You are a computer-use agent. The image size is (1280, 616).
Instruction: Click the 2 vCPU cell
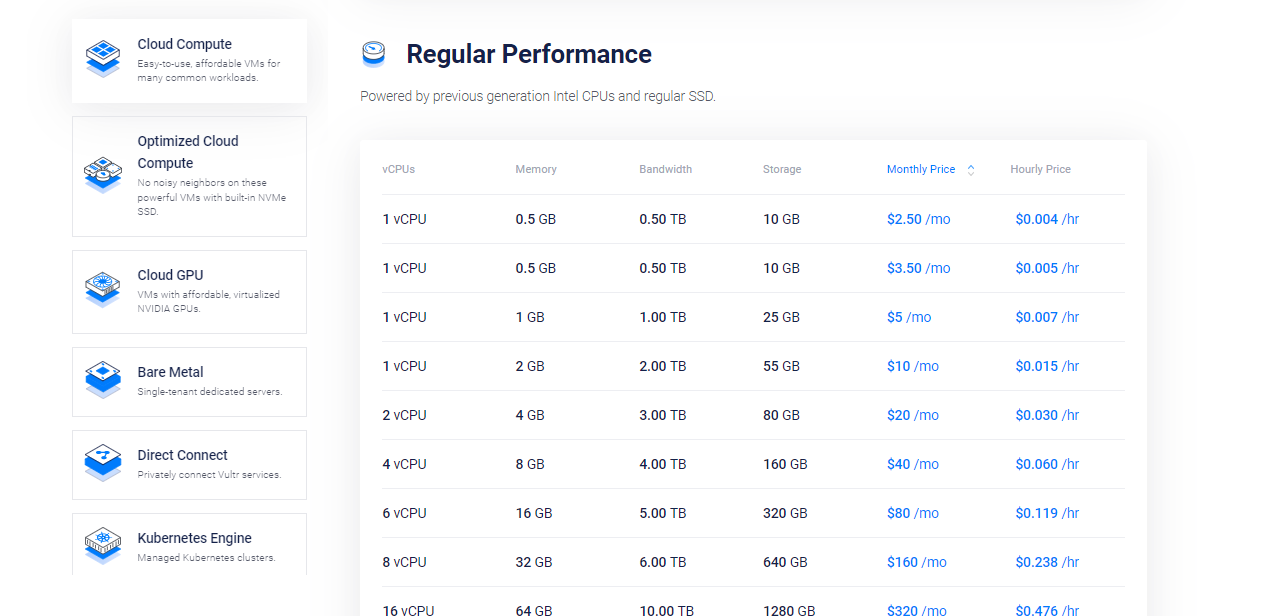point(404,415)
